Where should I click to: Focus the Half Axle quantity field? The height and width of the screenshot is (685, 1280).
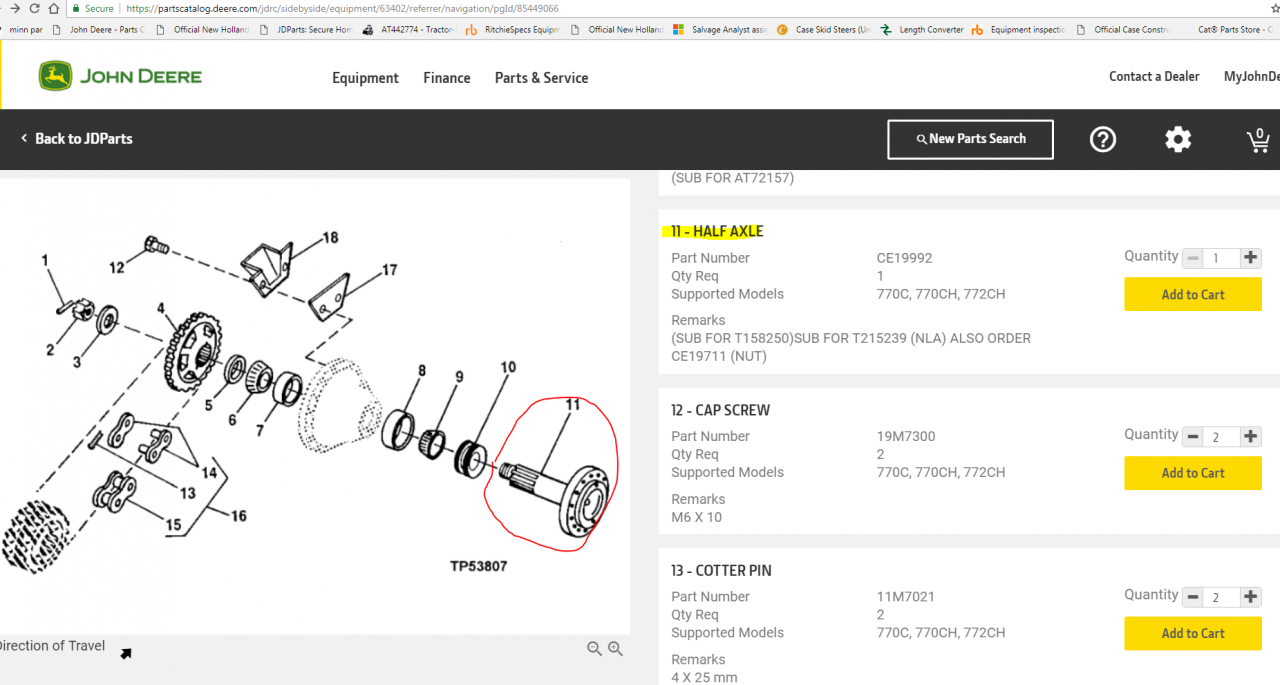pyautogui.click(x=1221, y=258)
